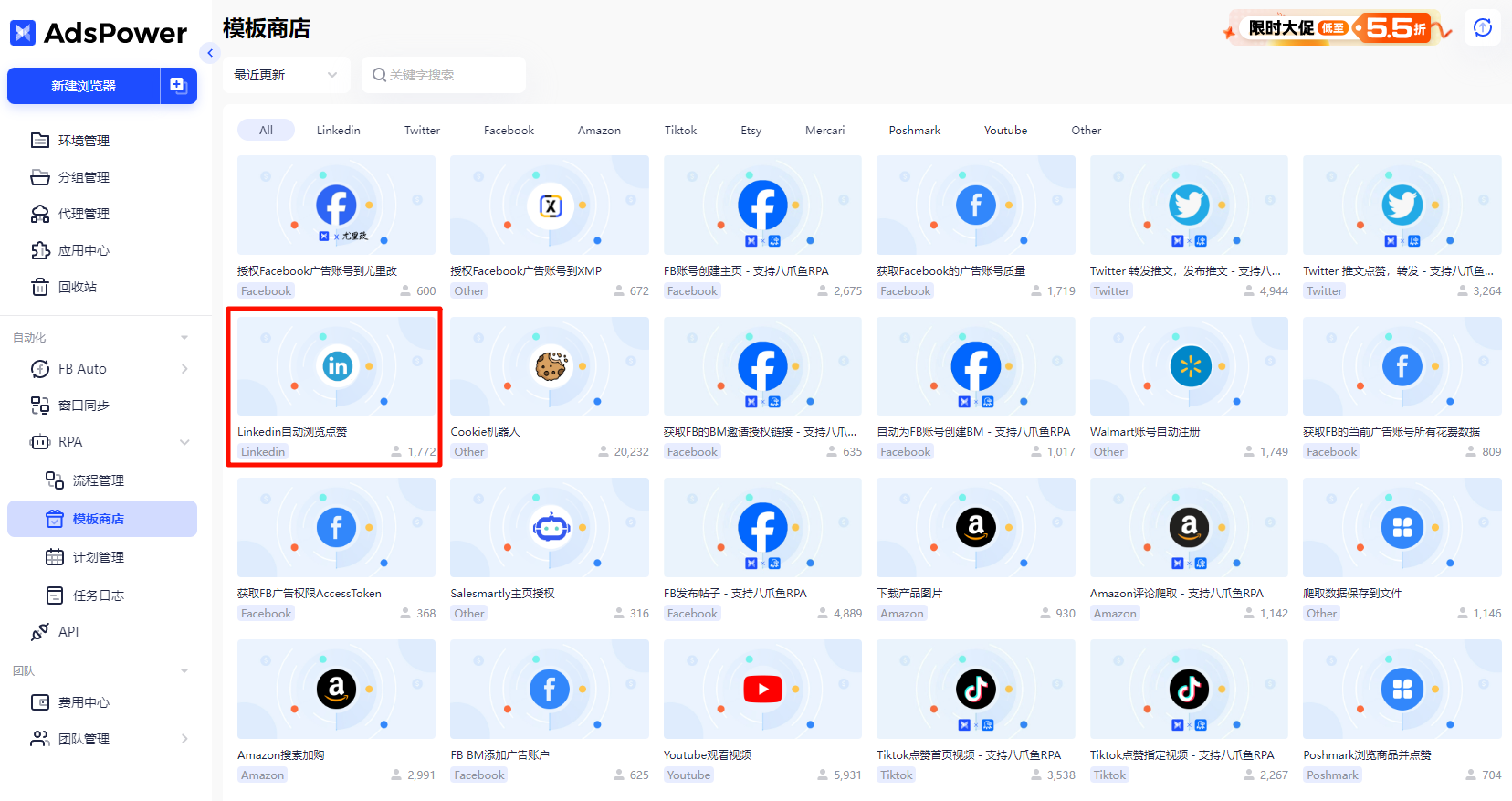1512x801 pixels.
Task: Click the Other tag under Cookie机器人
Action: (469, 452)
